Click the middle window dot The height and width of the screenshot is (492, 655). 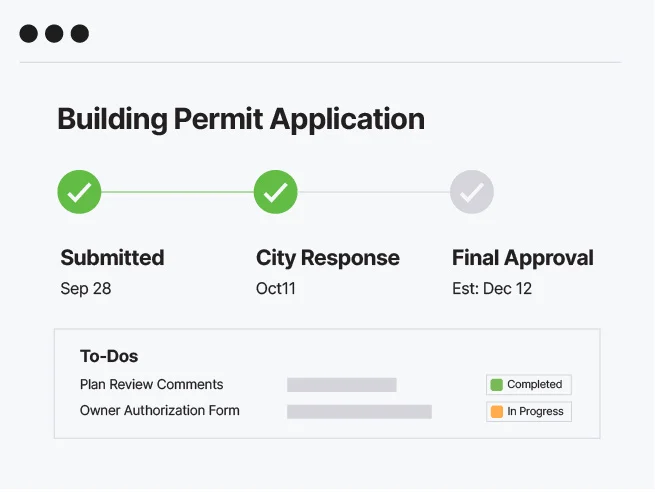click(54, 34)
